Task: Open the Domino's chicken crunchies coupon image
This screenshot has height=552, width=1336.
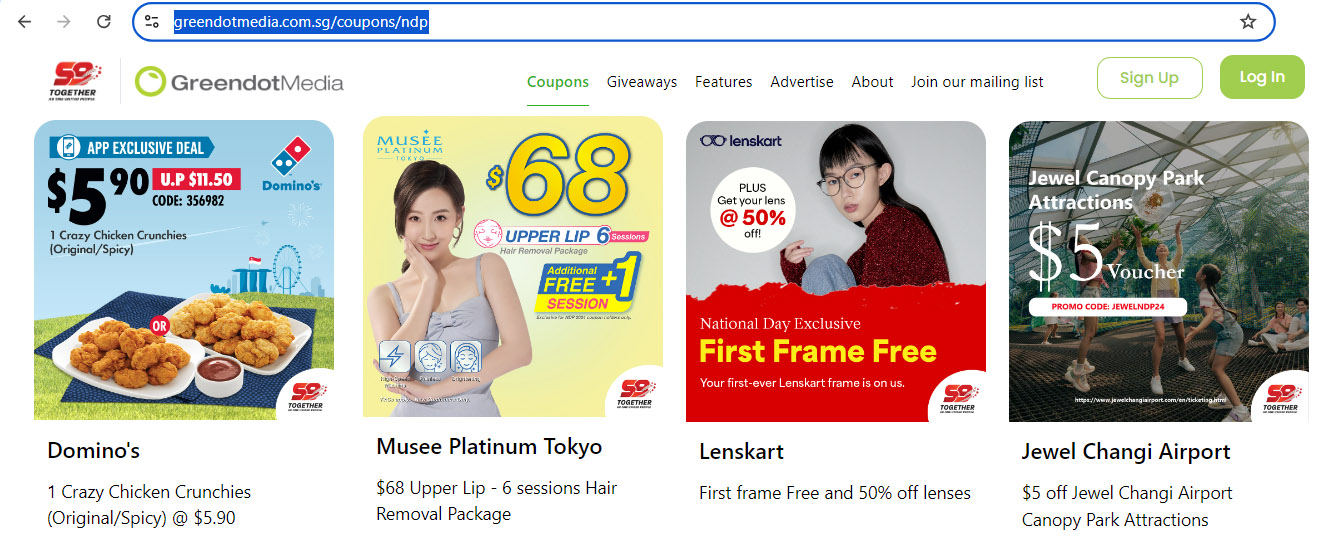Action: [x=184, y=270]
